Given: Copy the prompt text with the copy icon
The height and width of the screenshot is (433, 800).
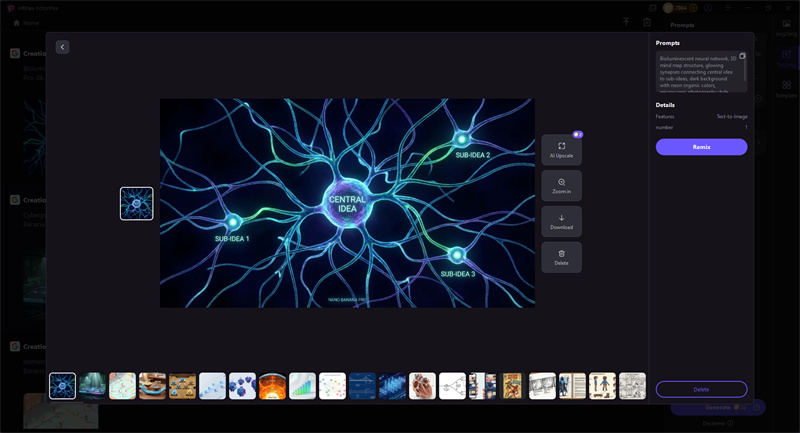Looking at the screenshot, I should (x=742, y=56).
